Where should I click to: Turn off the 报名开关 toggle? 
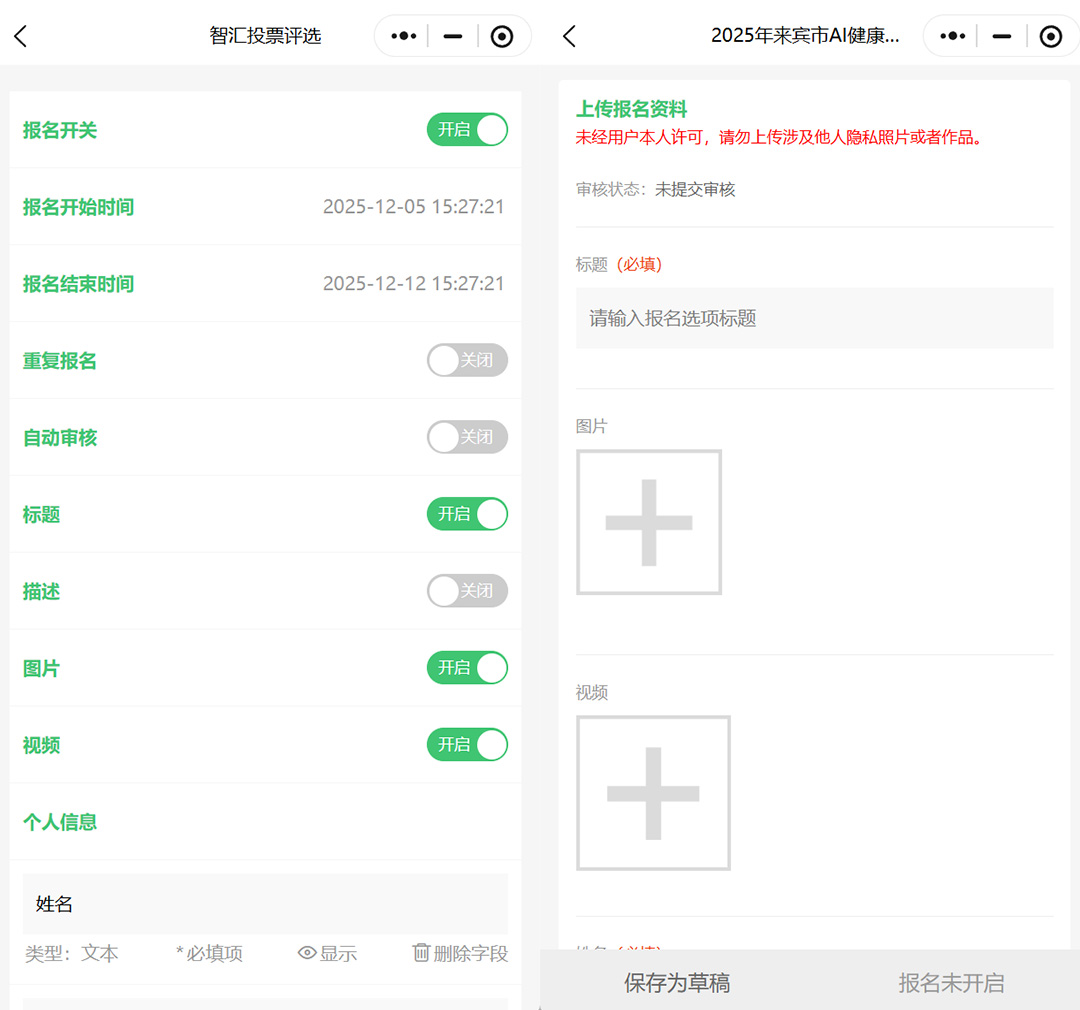[x=467, y=130]
